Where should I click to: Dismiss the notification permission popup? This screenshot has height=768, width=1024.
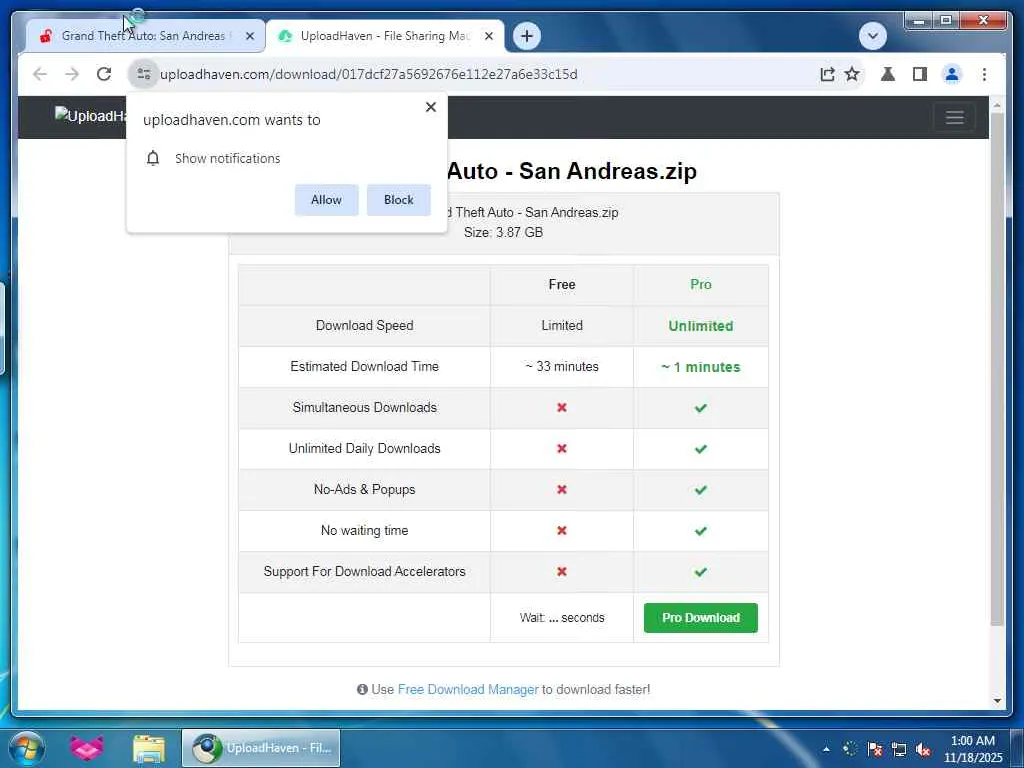(430, 107)
